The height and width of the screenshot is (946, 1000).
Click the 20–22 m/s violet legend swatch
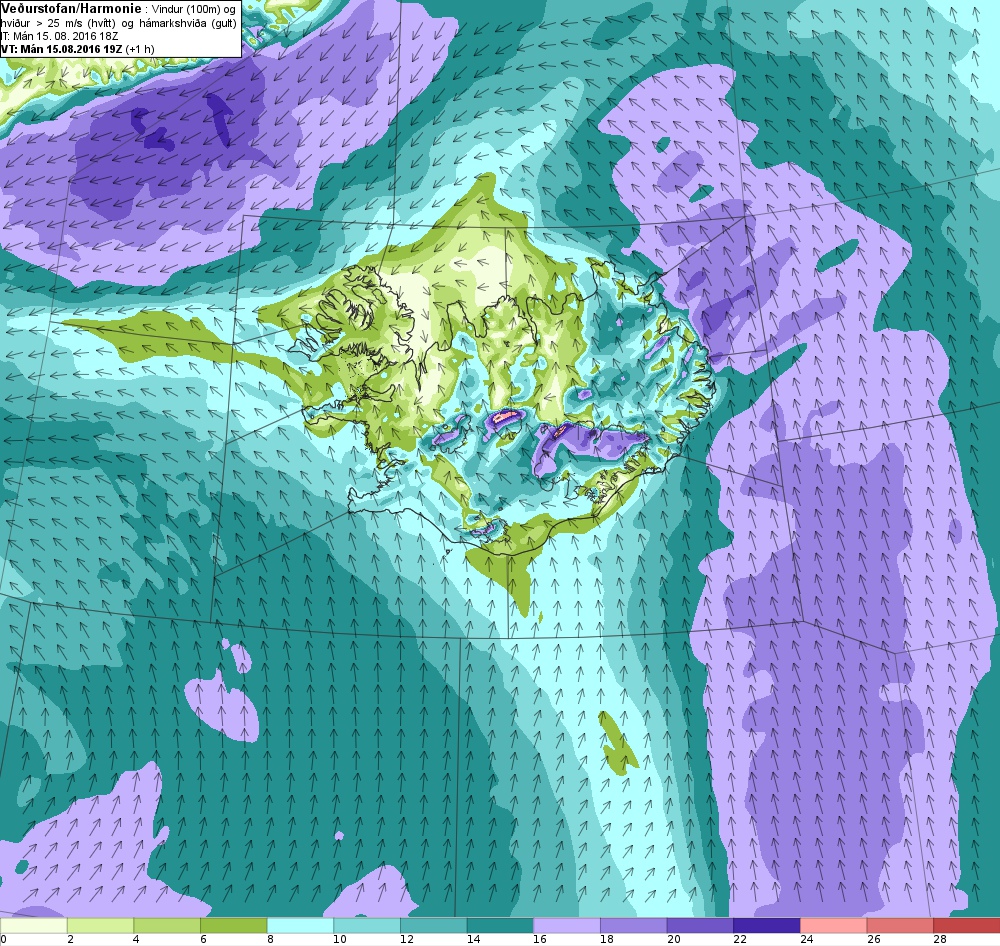coord(700,925)
